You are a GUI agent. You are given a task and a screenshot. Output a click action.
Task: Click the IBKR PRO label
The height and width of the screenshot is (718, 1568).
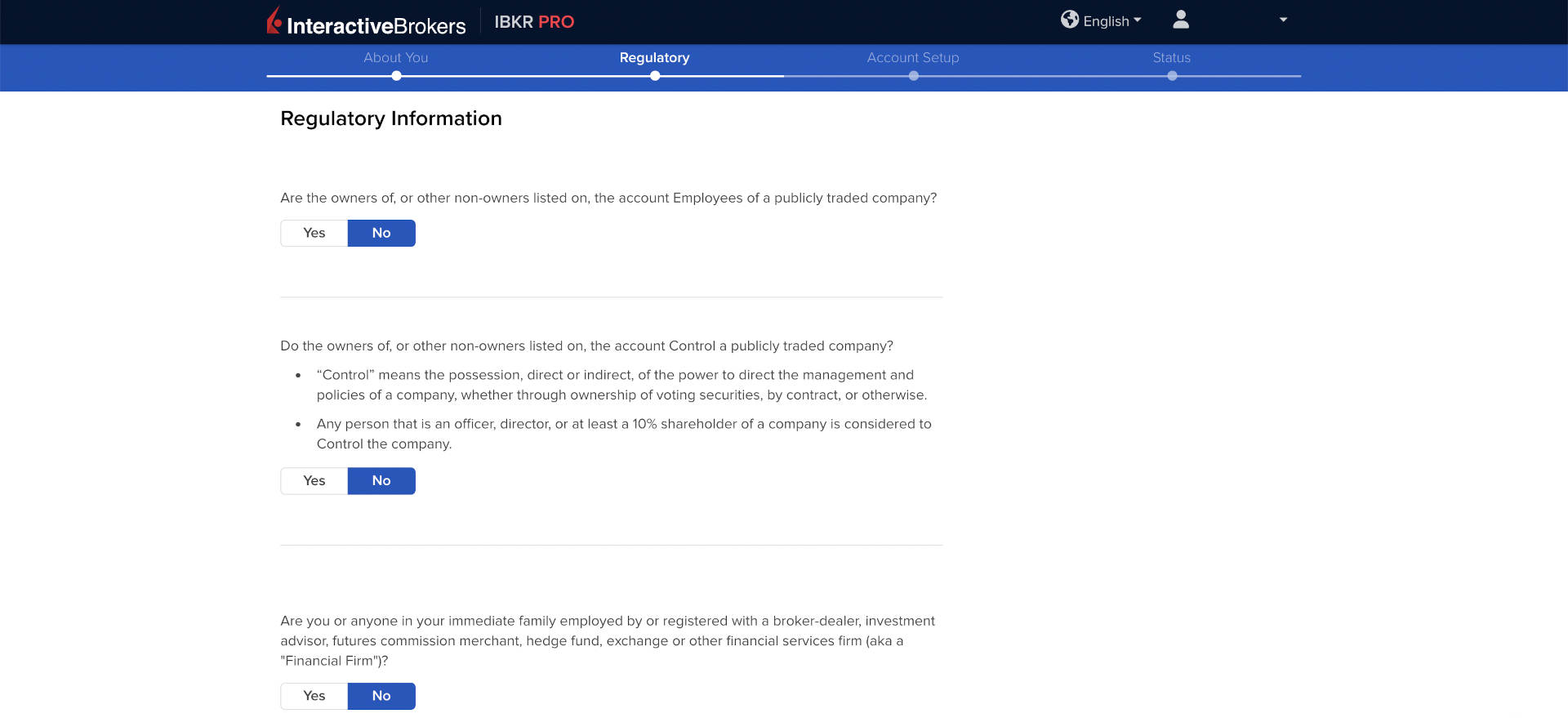(534, 22)
